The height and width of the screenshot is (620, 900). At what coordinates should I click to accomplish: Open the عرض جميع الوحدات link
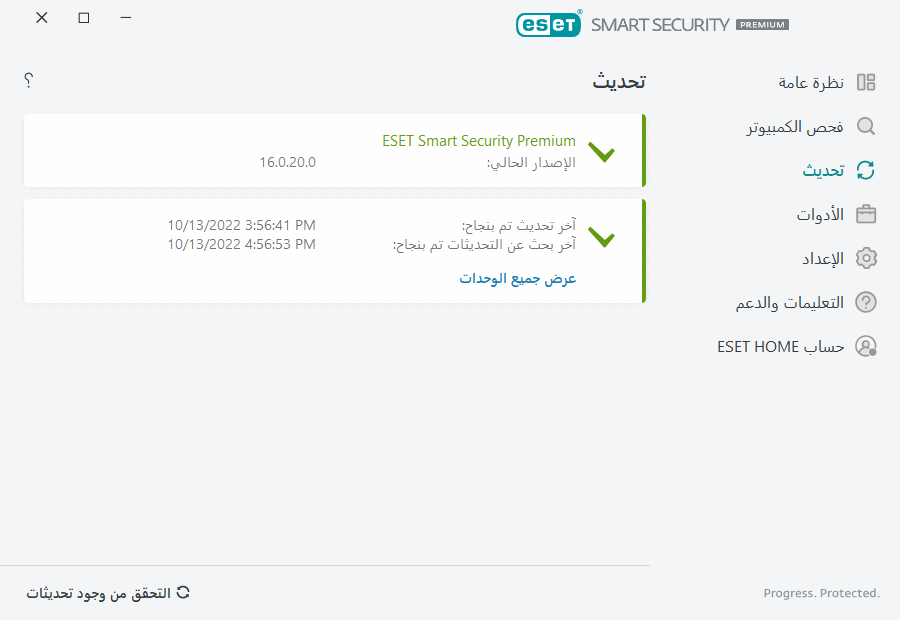coord(518,278)
